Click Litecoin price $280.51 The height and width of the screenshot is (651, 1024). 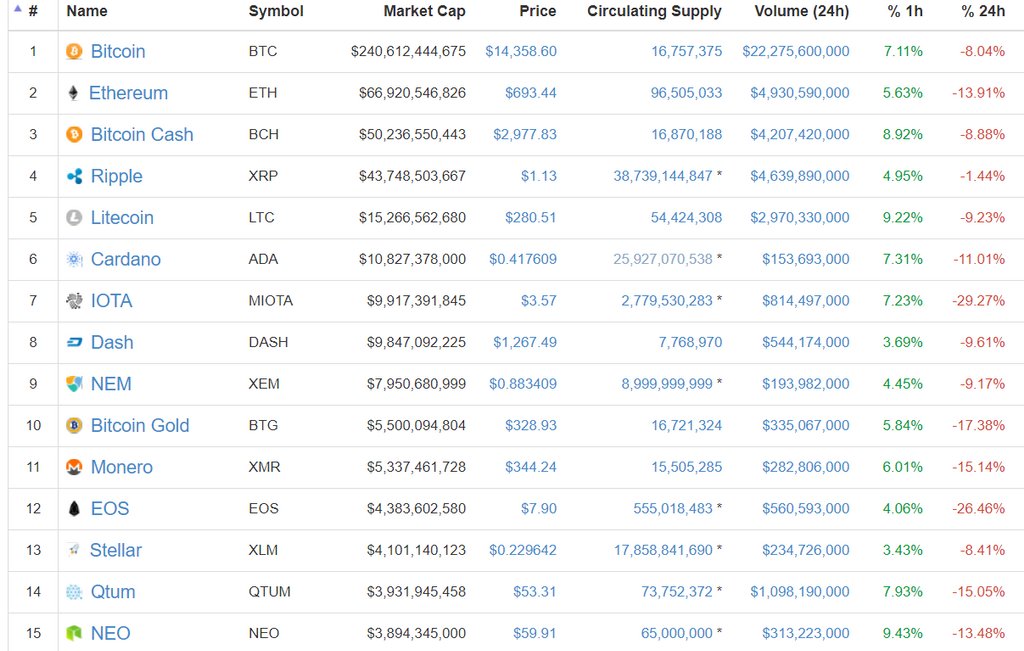click(531, 217)
